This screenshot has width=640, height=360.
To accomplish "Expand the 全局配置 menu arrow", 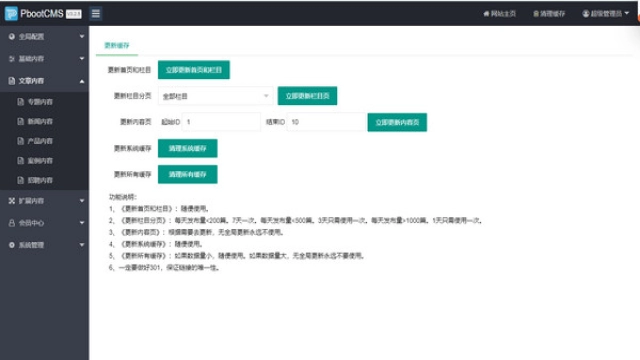I will click(82, 37).
